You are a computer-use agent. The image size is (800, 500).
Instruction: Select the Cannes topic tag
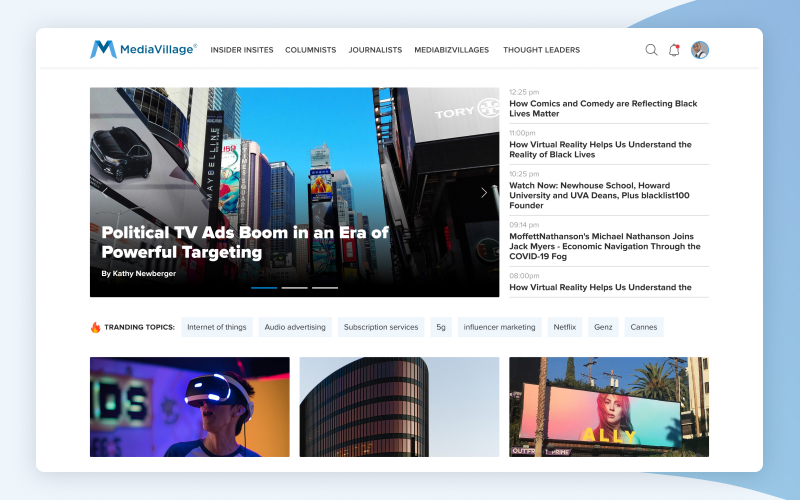pos(643,327)
